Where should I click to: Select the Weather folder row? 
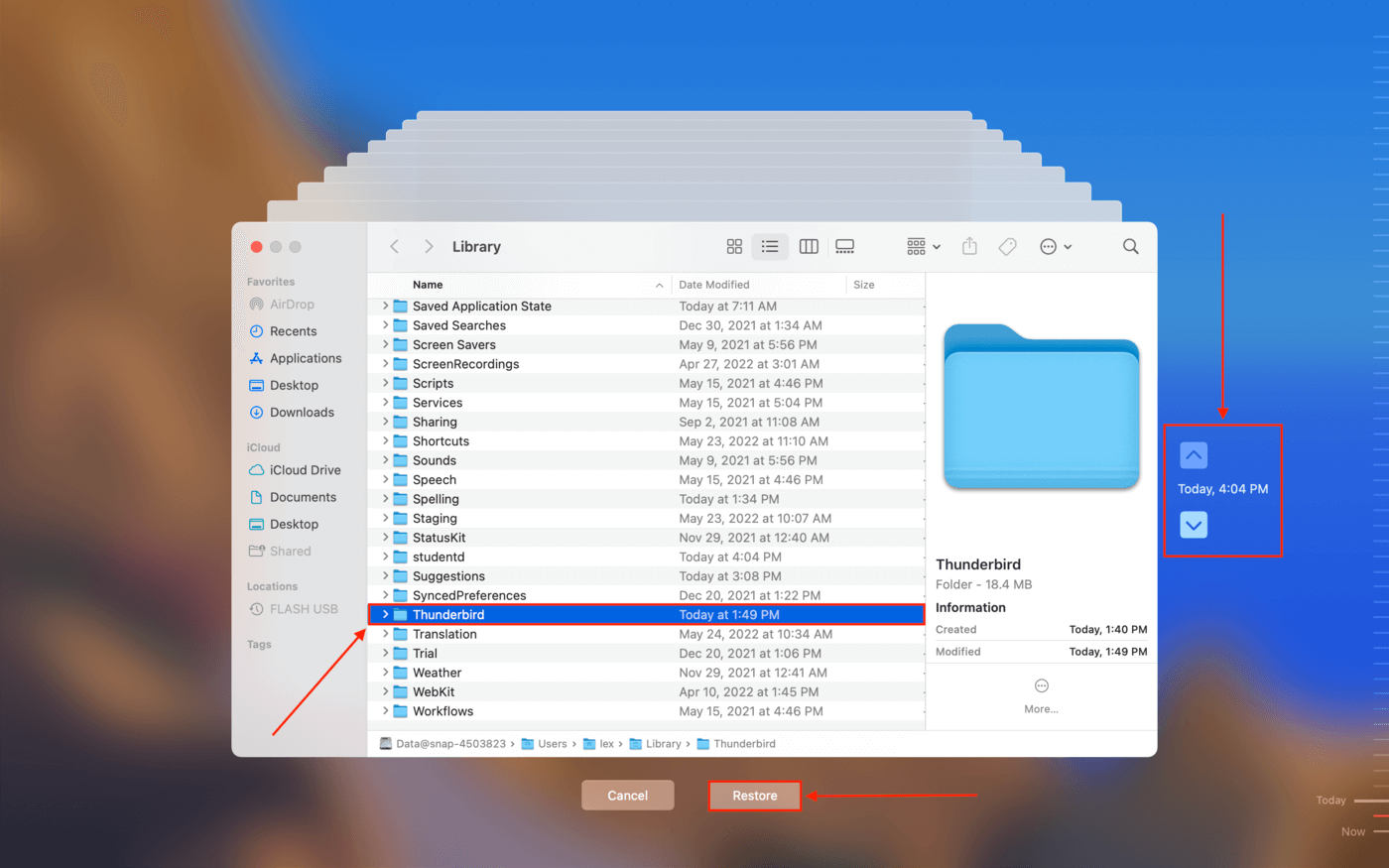pos(646,673)
